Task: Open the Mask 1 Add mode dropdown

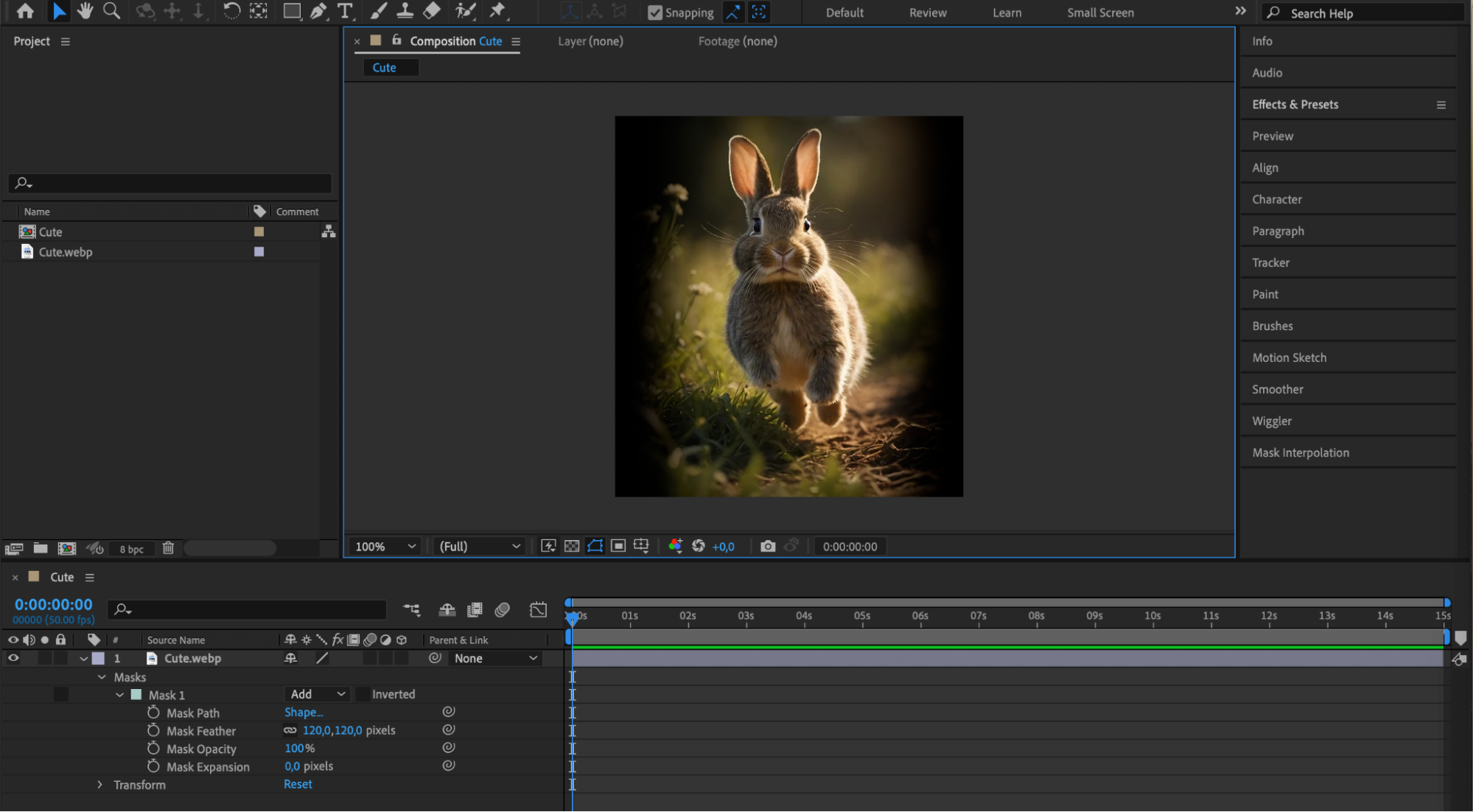Action: 317,694
